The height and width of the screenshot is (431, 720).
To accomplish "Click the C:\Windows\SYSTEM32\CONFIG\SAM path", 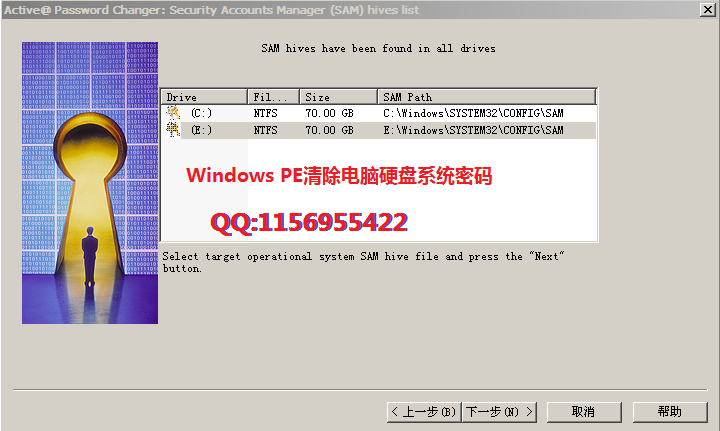I will pos(473,113).
